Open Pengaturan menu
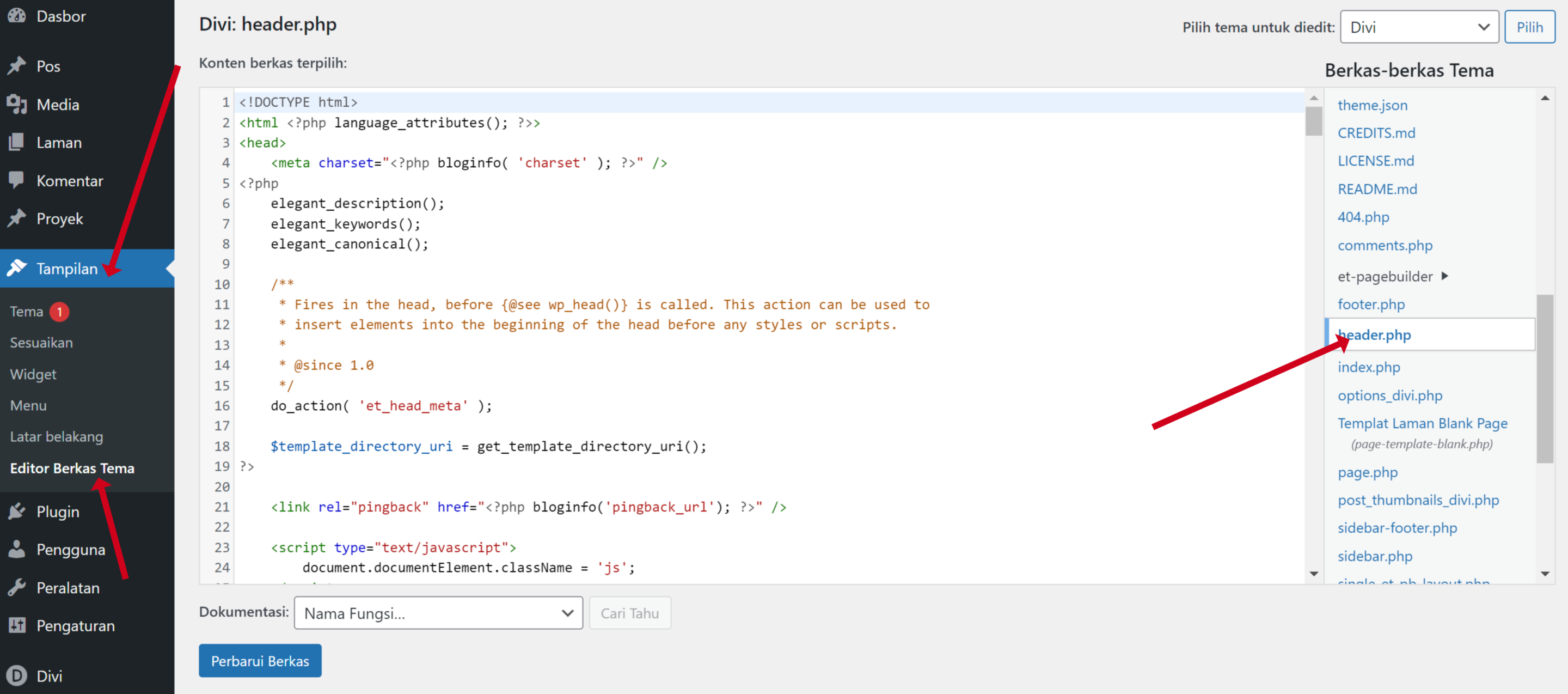The image size is (1568, 694). (87, 625)
